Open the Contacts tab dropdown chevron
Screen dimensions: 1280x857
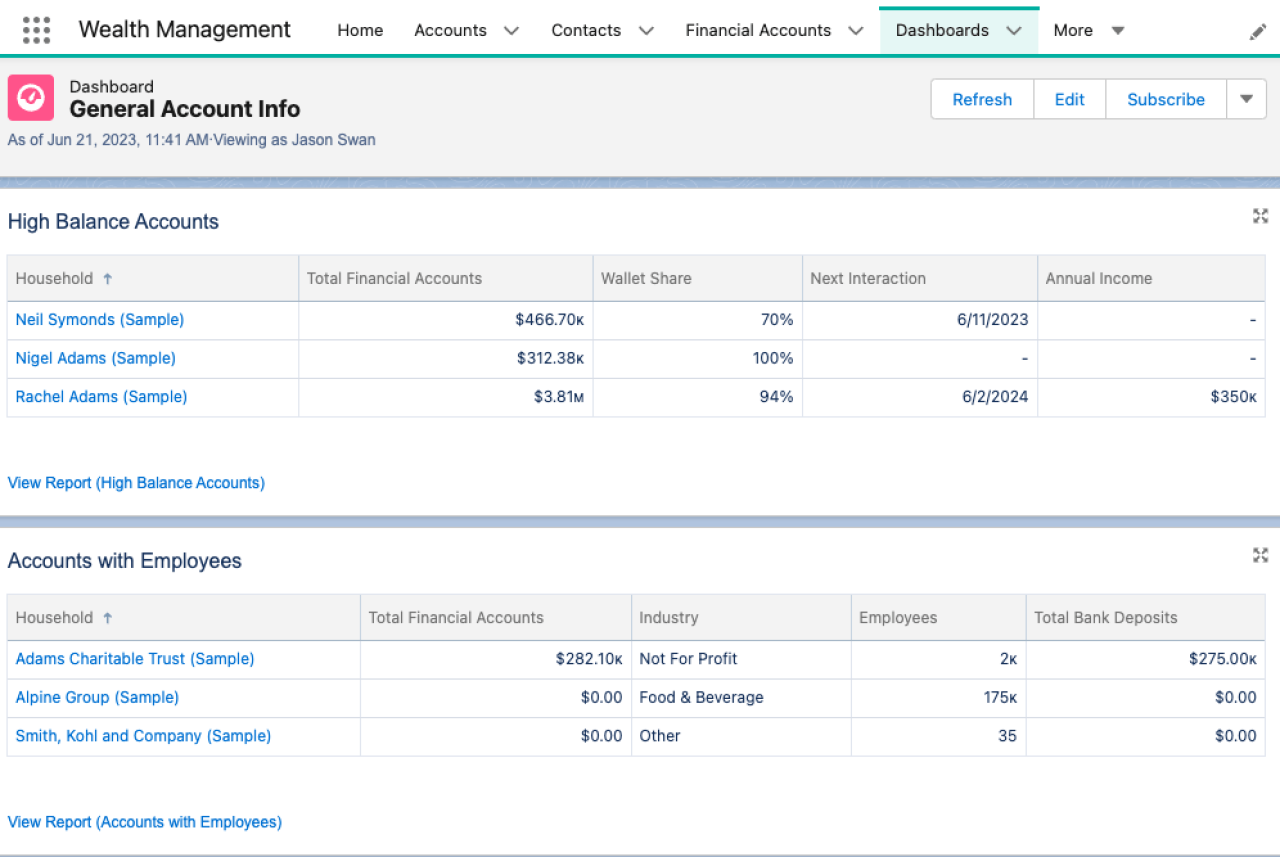[x=646, y=31]
